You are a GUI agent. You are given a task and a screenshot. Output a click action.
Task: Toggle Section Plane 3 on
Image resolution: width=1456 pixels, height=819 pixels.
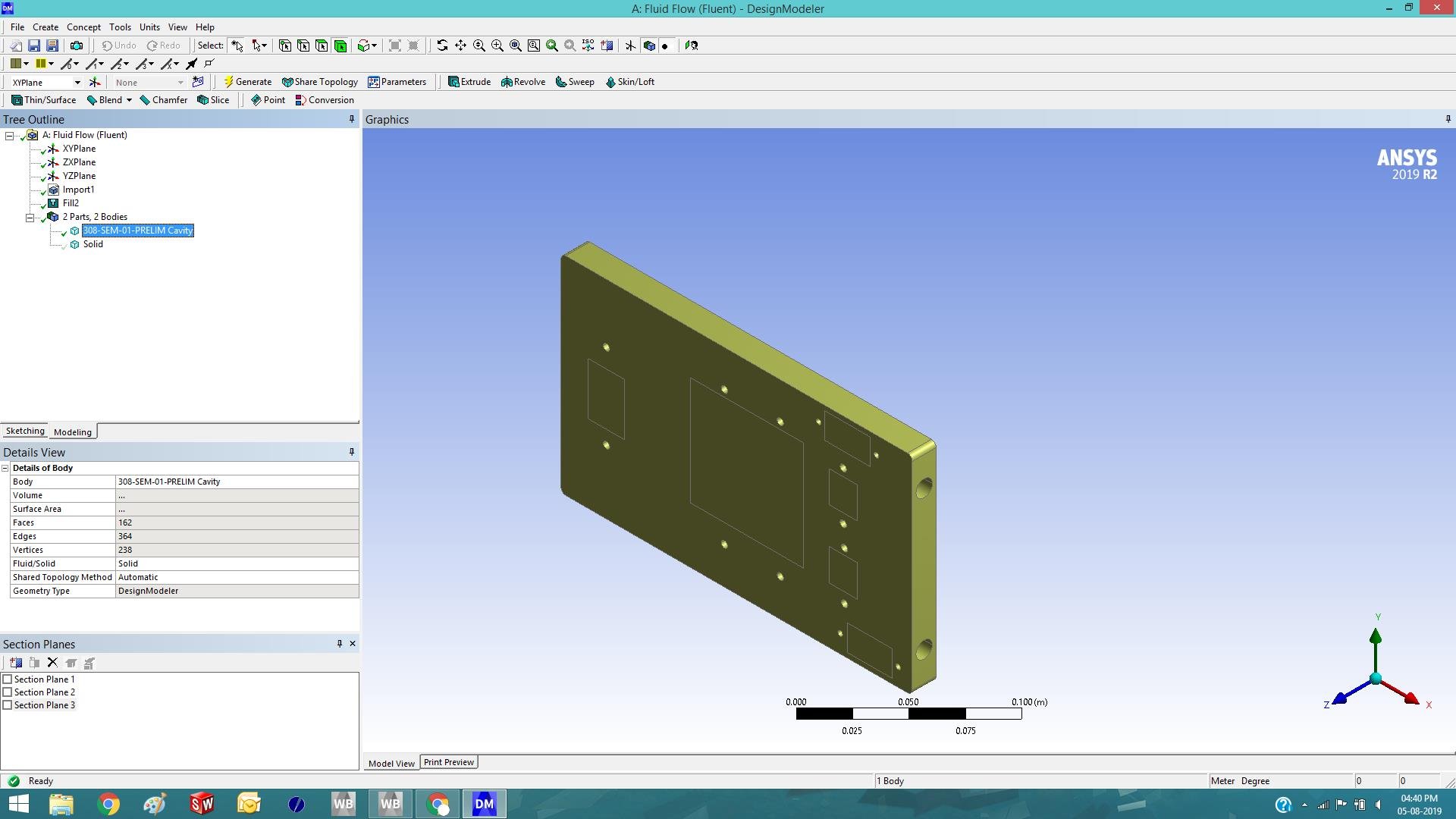[x=8, y=705]
